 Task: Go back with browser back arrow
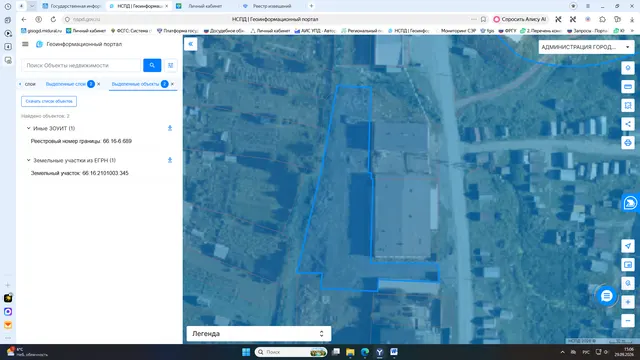tap(24, 19)
